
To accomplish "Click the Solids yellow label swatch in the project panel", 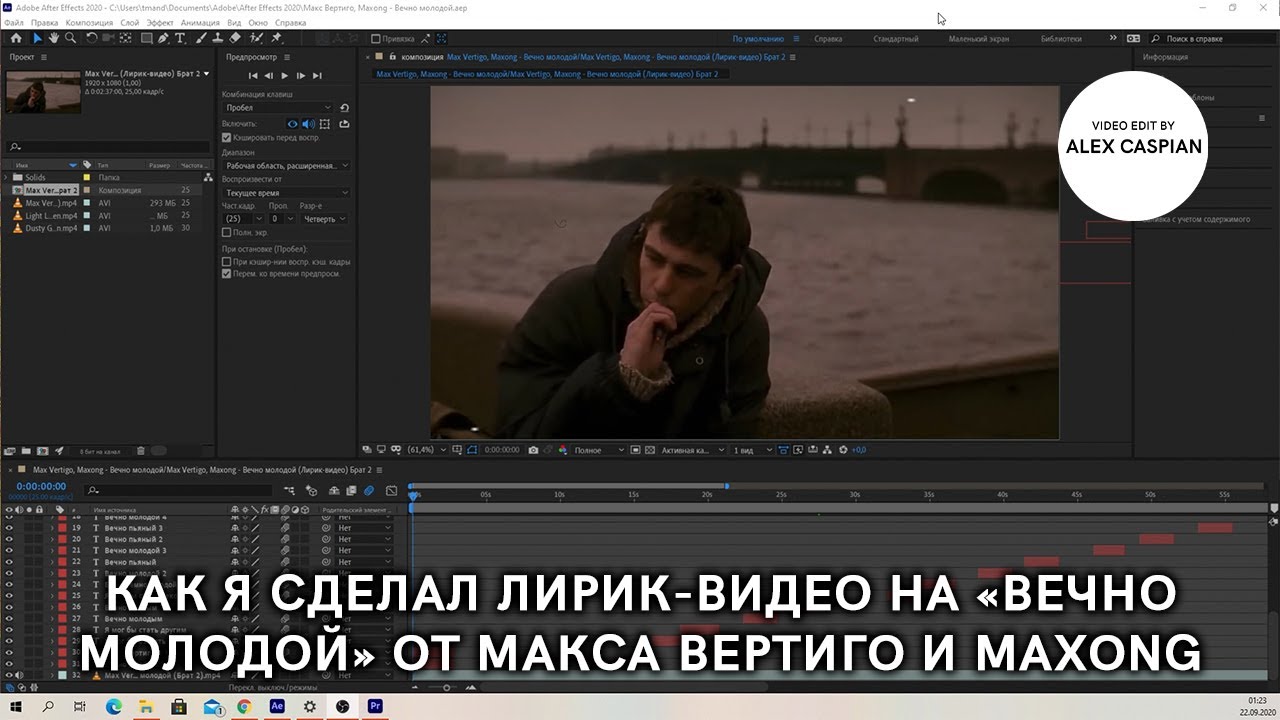I will [x=87, y=177].
